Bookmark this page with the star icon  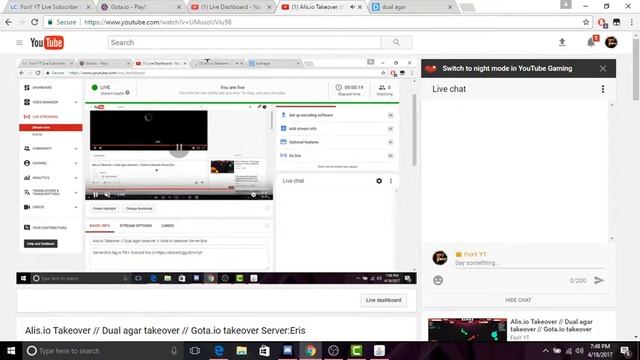click(x=586, y=22)
